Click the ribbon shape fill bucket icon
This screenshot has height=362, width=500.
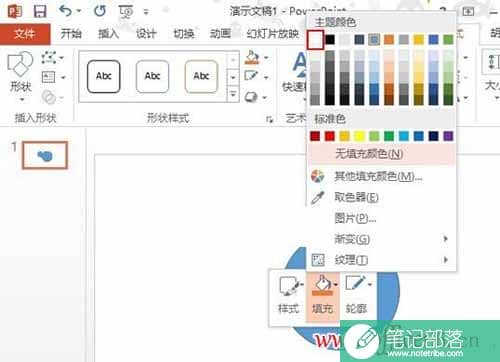(x=252, y=57)
